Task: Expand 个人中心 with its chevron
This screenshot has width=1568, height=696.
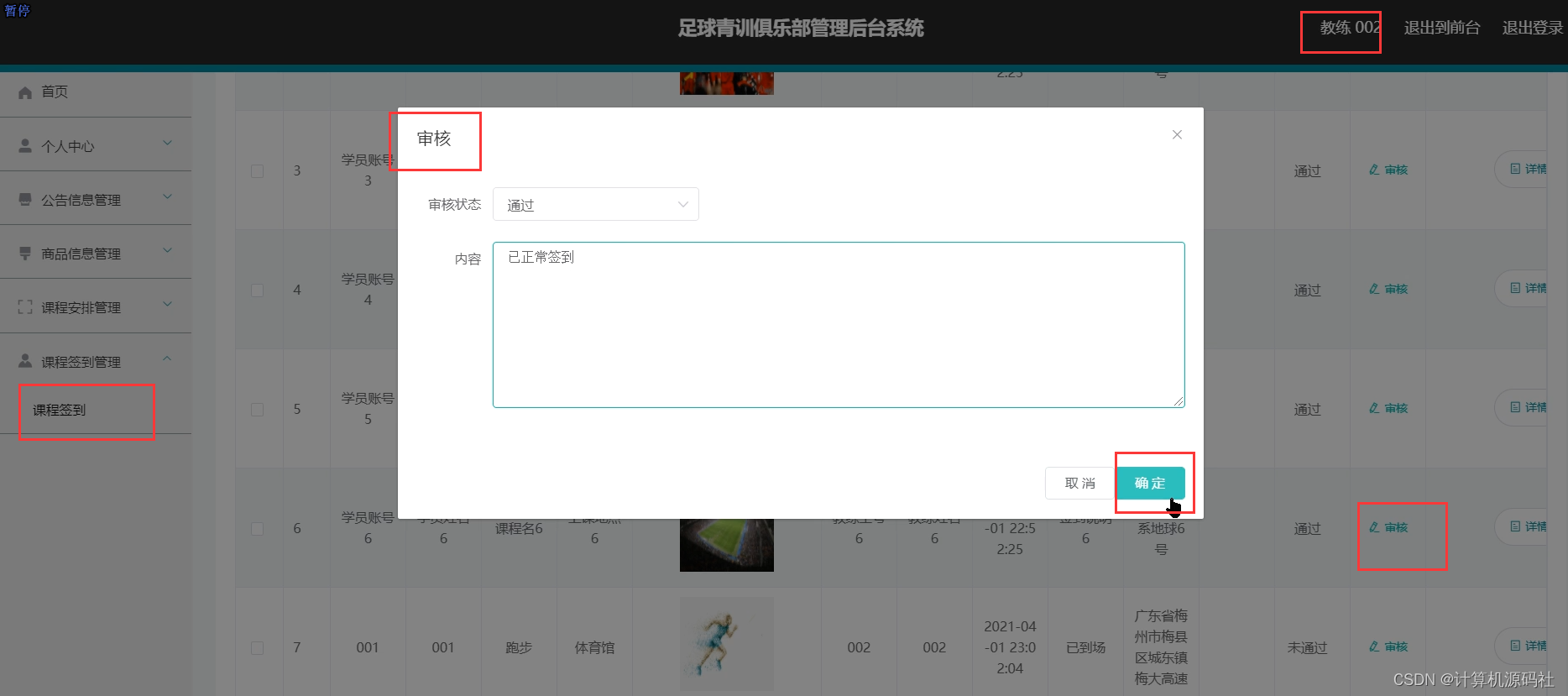Action: (x=168, y=143)
